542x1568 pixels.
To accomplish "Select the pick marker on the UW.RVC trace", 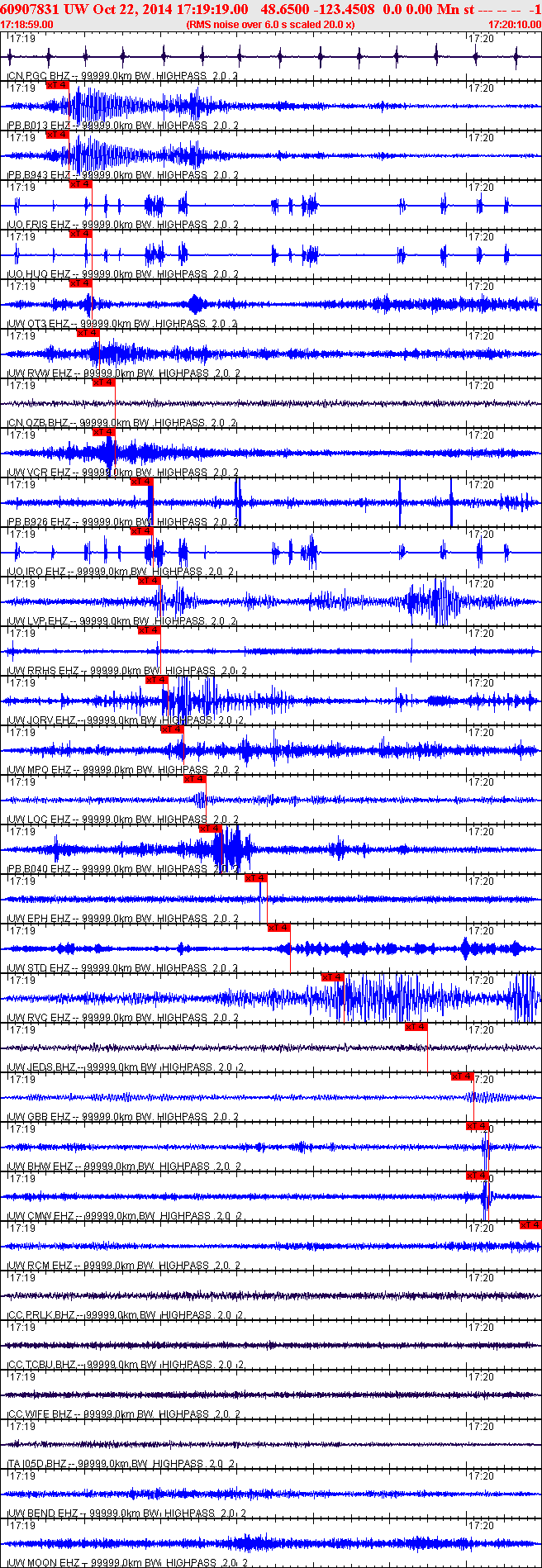I will point(332,976).
